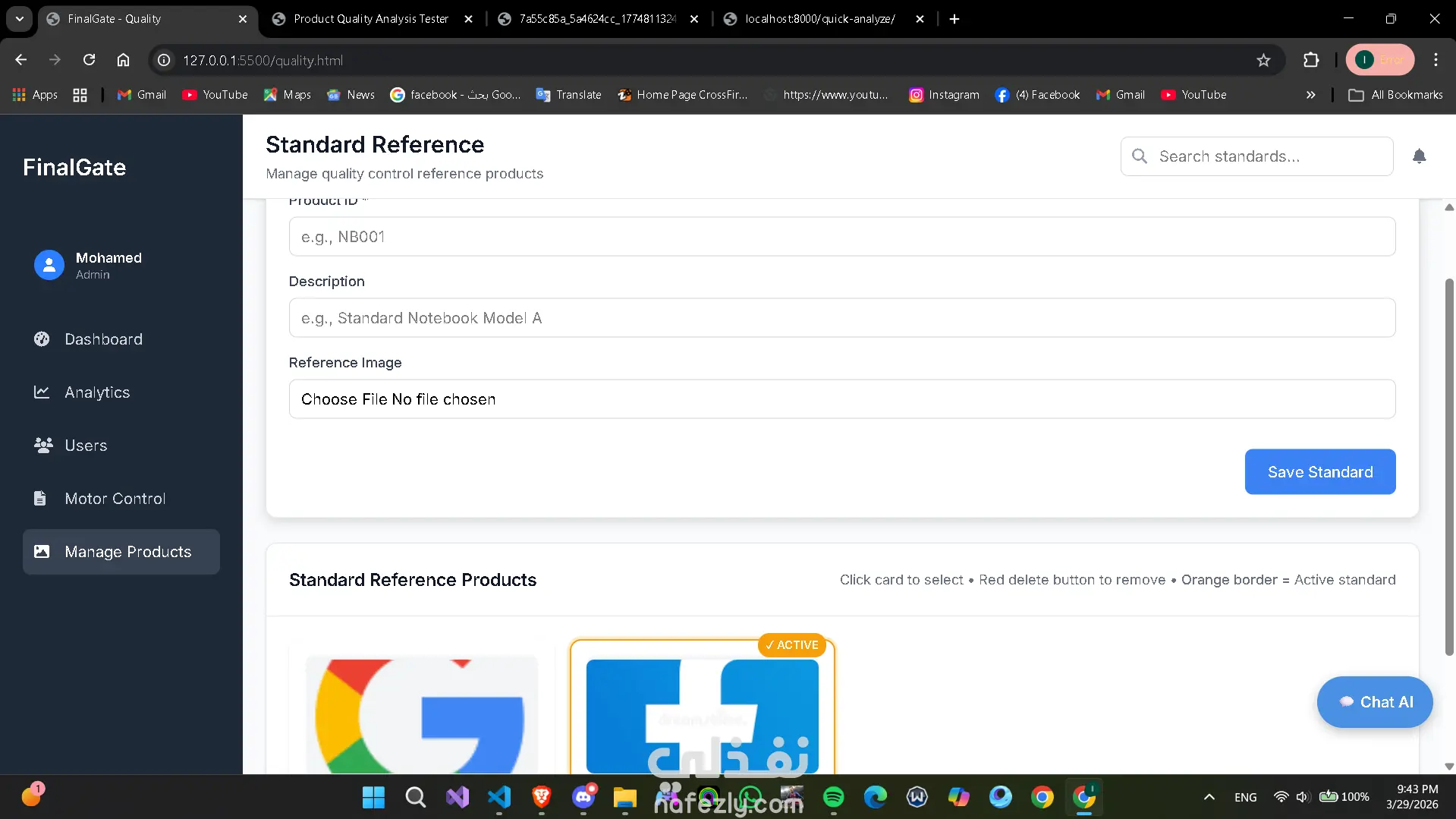Open the Gmail bookmark next to Apps
Image resolution: width=1456 pixels, height=819 pixels.
[x=142, y=95]
